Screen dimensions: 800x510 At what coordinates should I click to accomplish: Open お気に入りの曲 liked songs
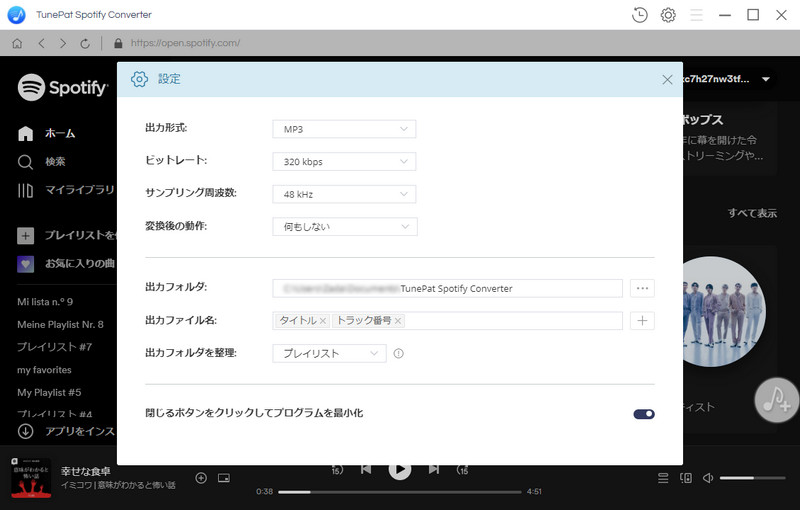67,264
